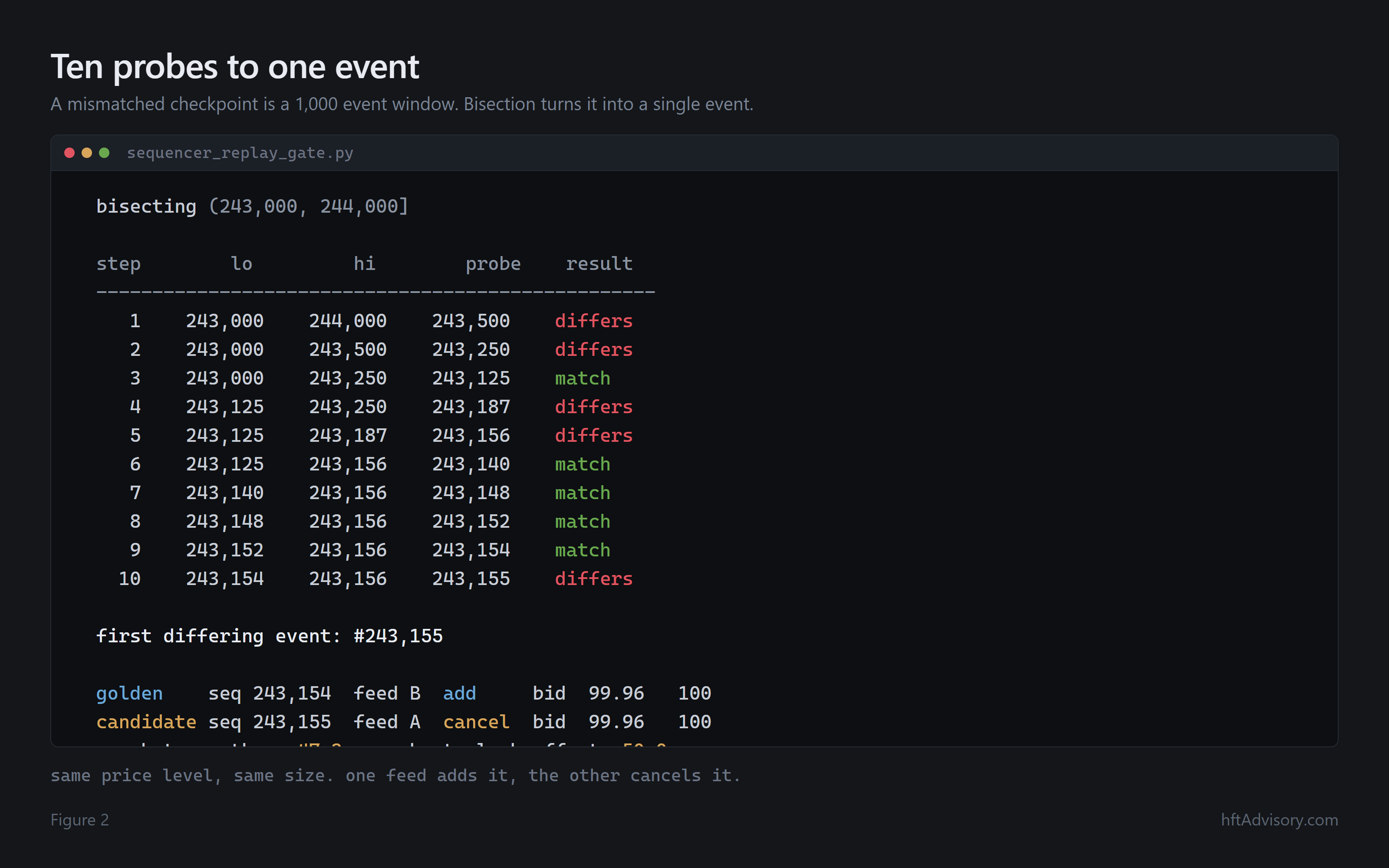Click the yellow minimize dot in the code window
This screenshot has width=1389, height=868.
(x=87, y=153)
